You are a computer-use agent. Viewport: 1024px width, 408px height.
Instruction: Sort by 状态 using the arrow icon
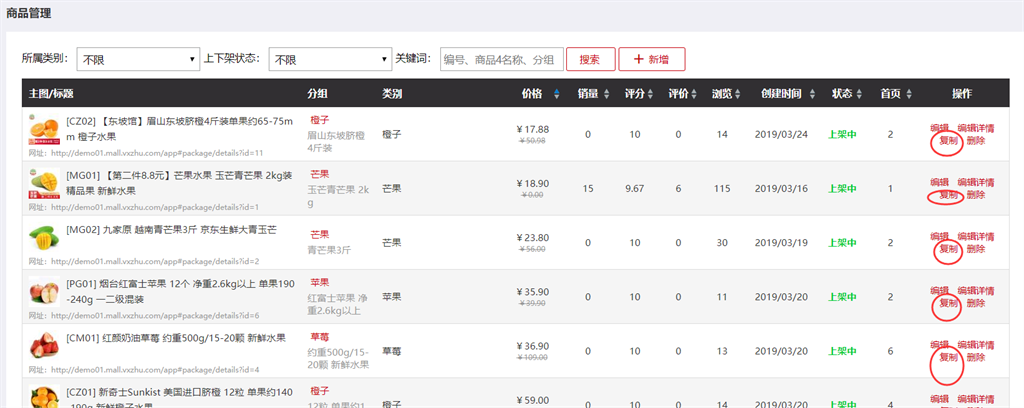pyautogui.click(x=858, y=95)
